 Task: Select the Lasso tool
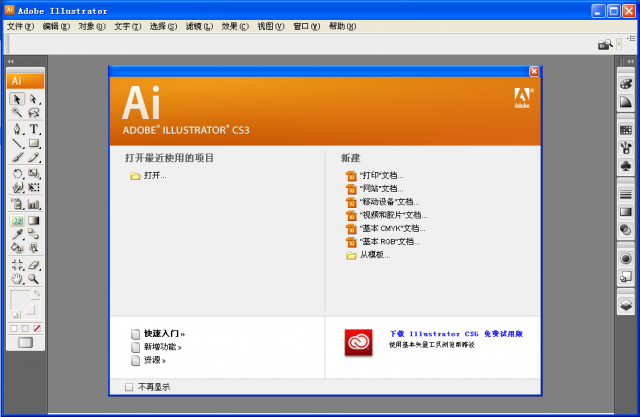click(33, 113)
